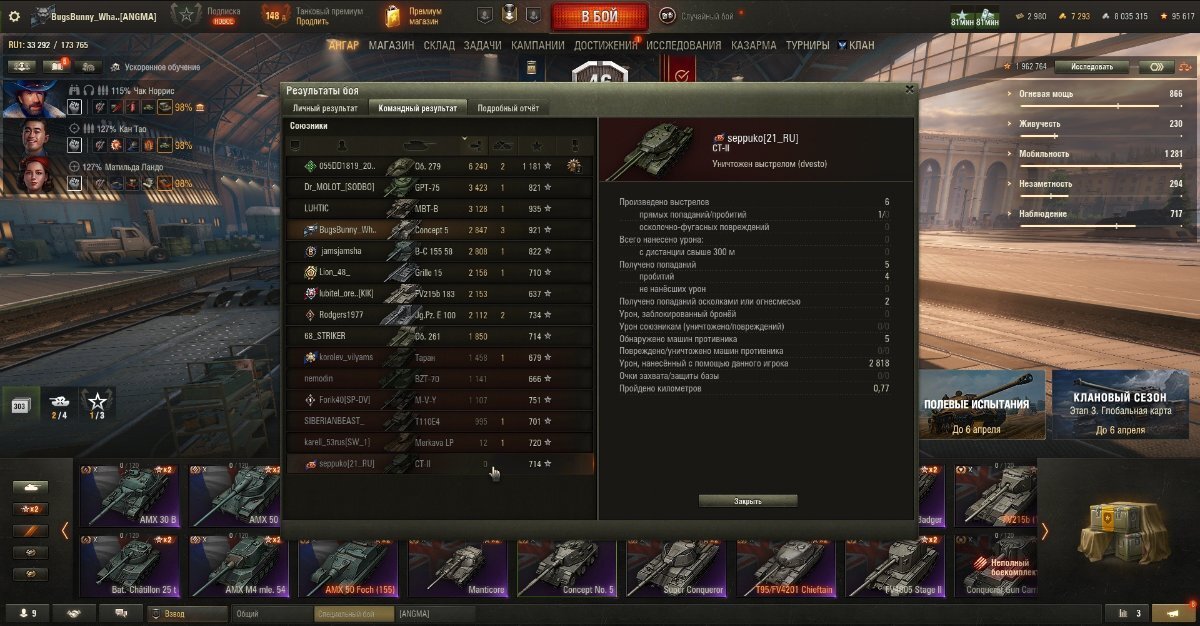Show next tanks with right carousel arrow
Viewport: 1200px width, 626px height.
tap(1045, 531)
